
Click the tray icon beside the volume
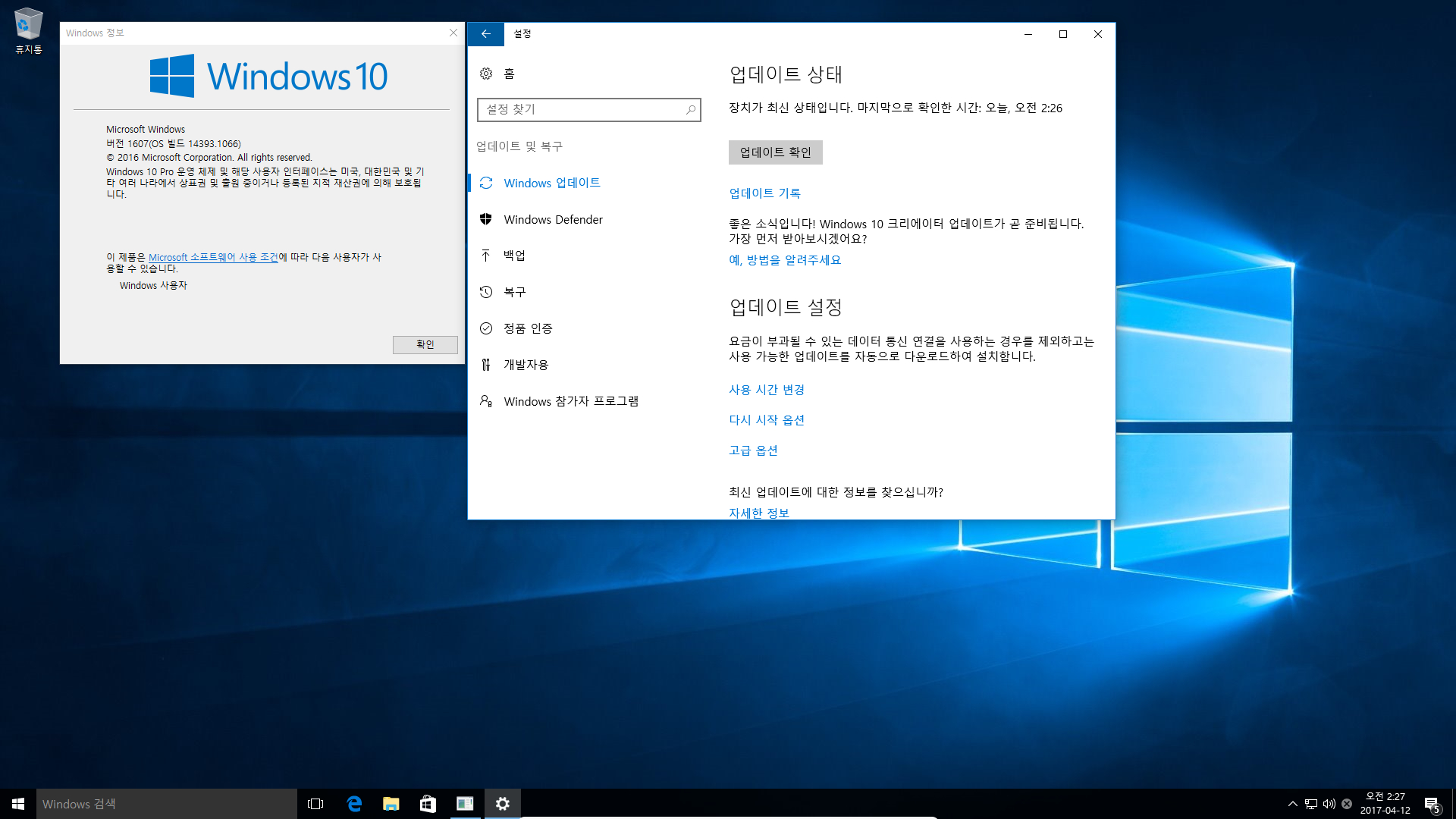coord(1347,804)
